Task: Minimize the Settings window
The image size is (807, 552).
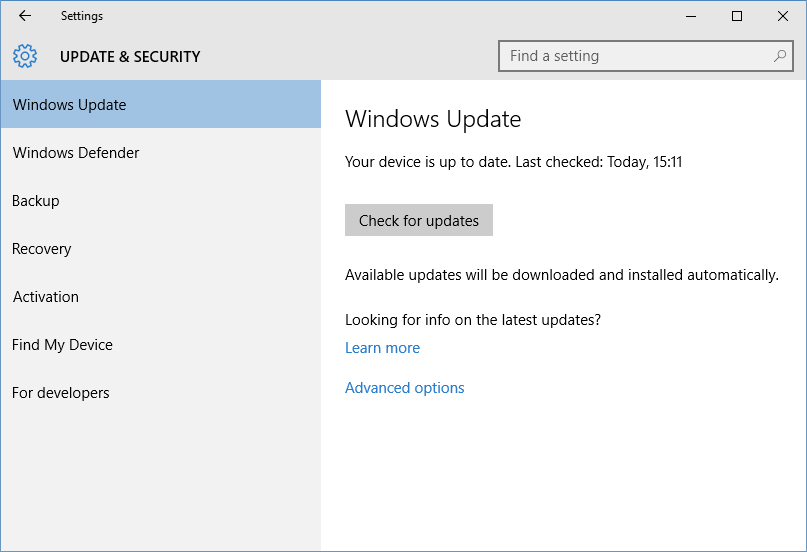Action: tap(691, 16)
